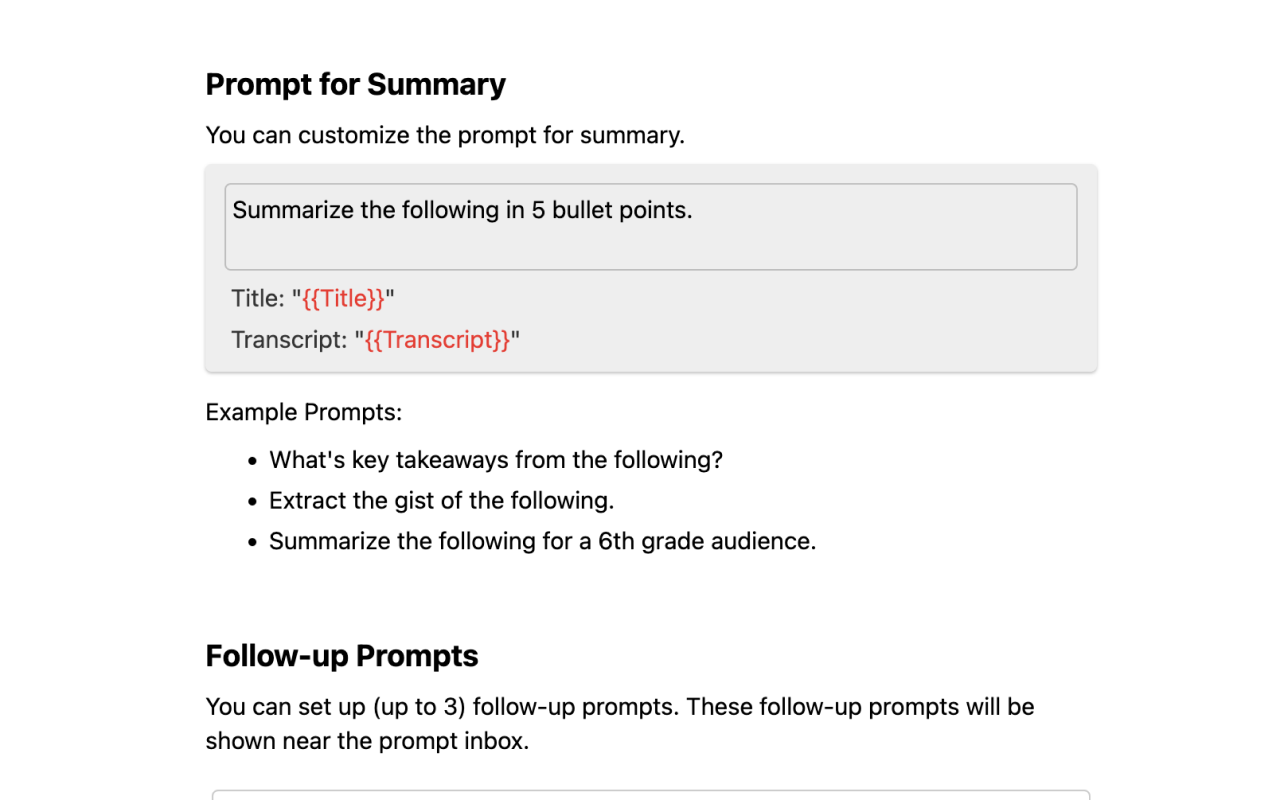The height and width of the screenshot is (800, 1280).
Task: Click the red {{Transcript}} template variable
Action: pyautogui.click(x=437, y=340)
